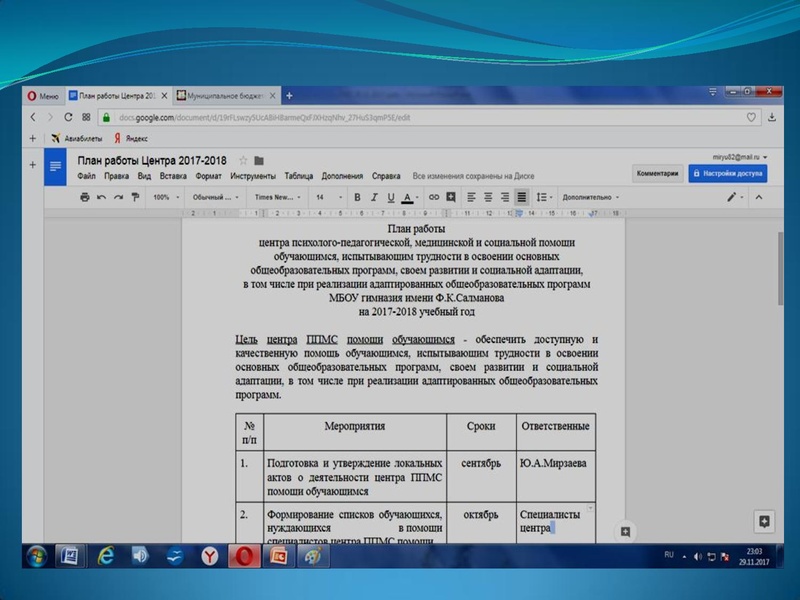Screen dimensions: 800x600
Task: Open the Docs home blue page icon
Action: [x=56, y=166]
